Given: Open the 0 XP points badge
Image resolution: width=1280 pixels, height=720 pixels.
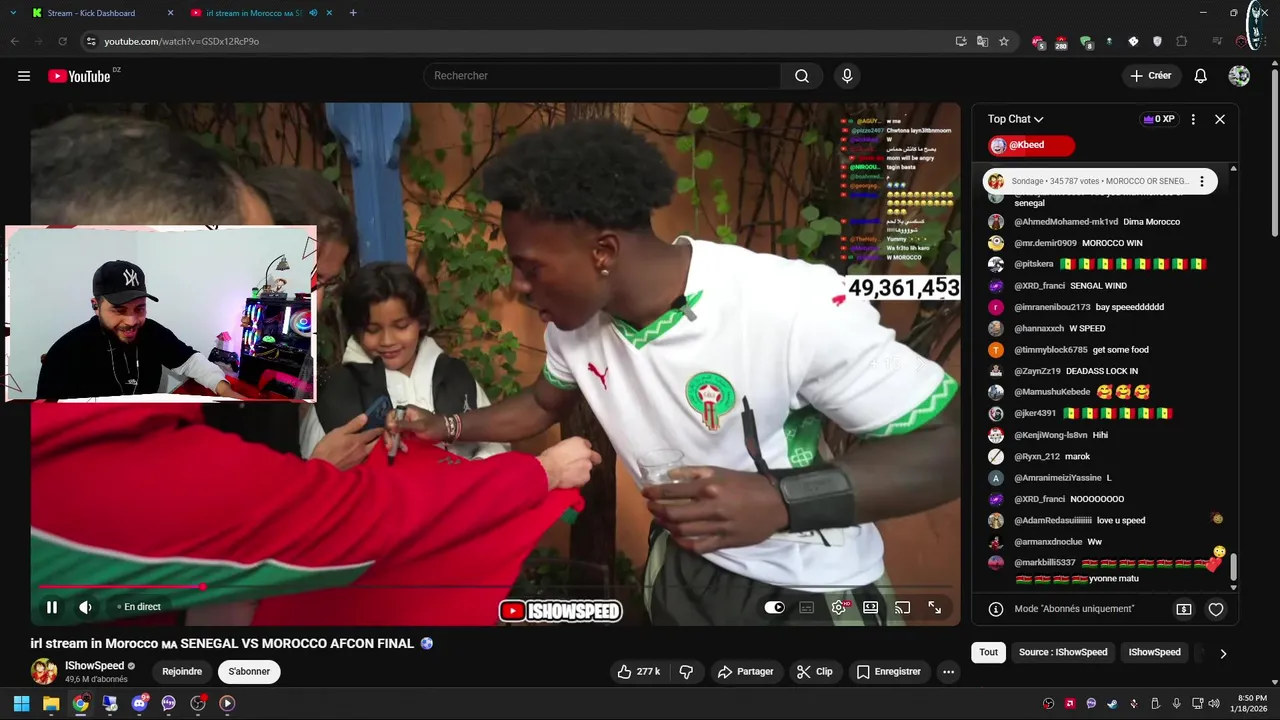Looking at the screenshot, I should point(1159,119).
